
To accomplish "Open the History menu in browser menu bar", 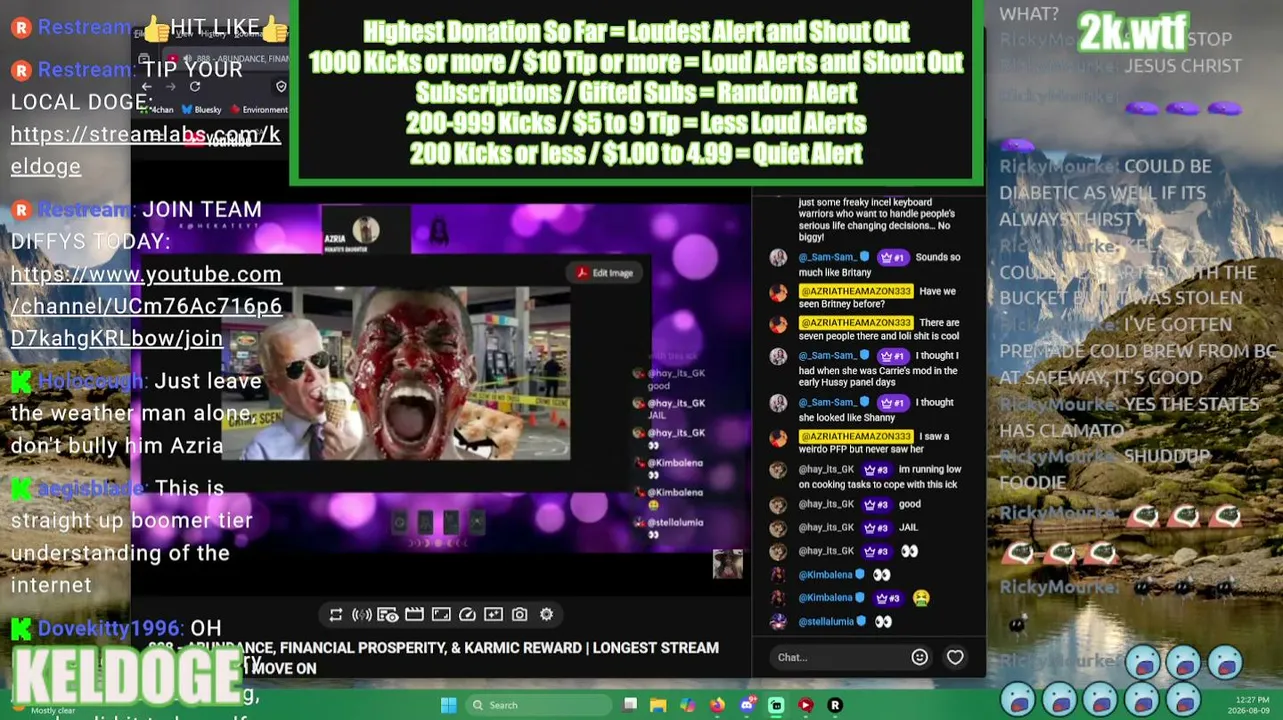I will [212, 34].
